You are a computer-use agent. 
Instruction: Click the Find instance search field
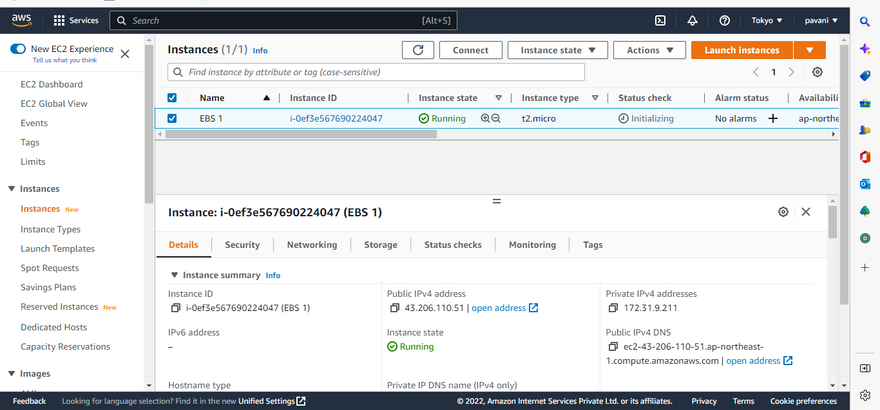(450, 72)
